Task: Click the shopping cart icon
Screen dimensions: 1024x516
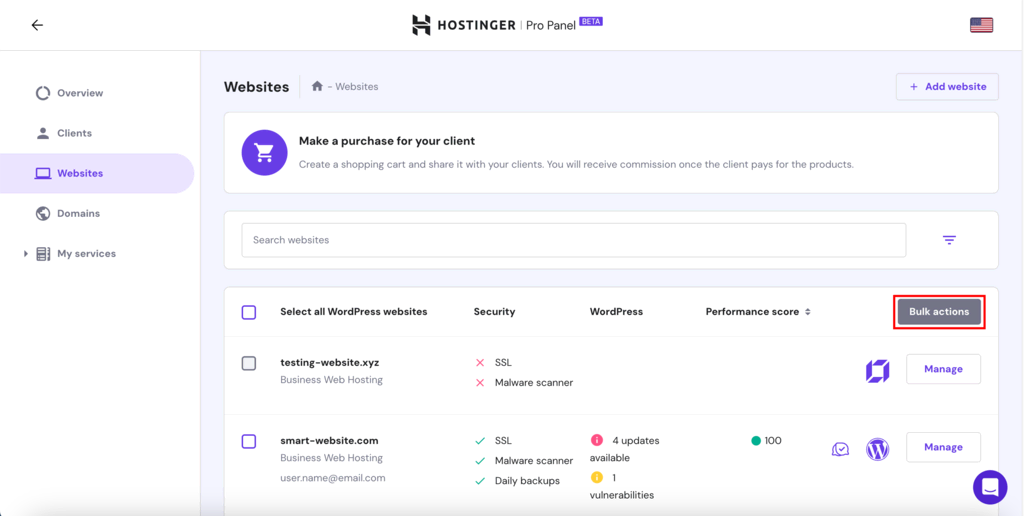Action: [264, 153]
